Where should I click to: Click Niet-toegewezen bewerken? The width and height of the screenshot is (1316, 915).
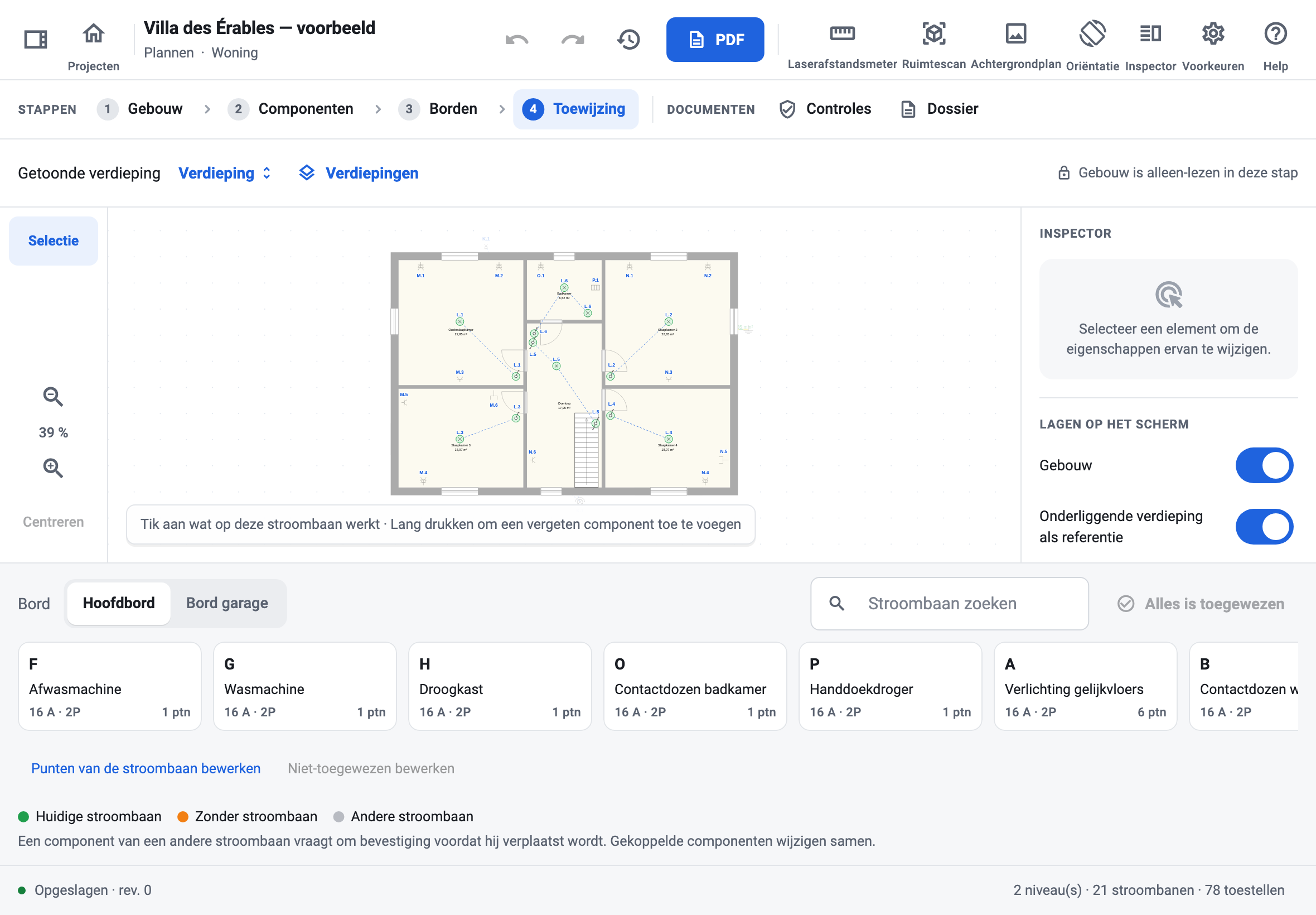point(371,768)
